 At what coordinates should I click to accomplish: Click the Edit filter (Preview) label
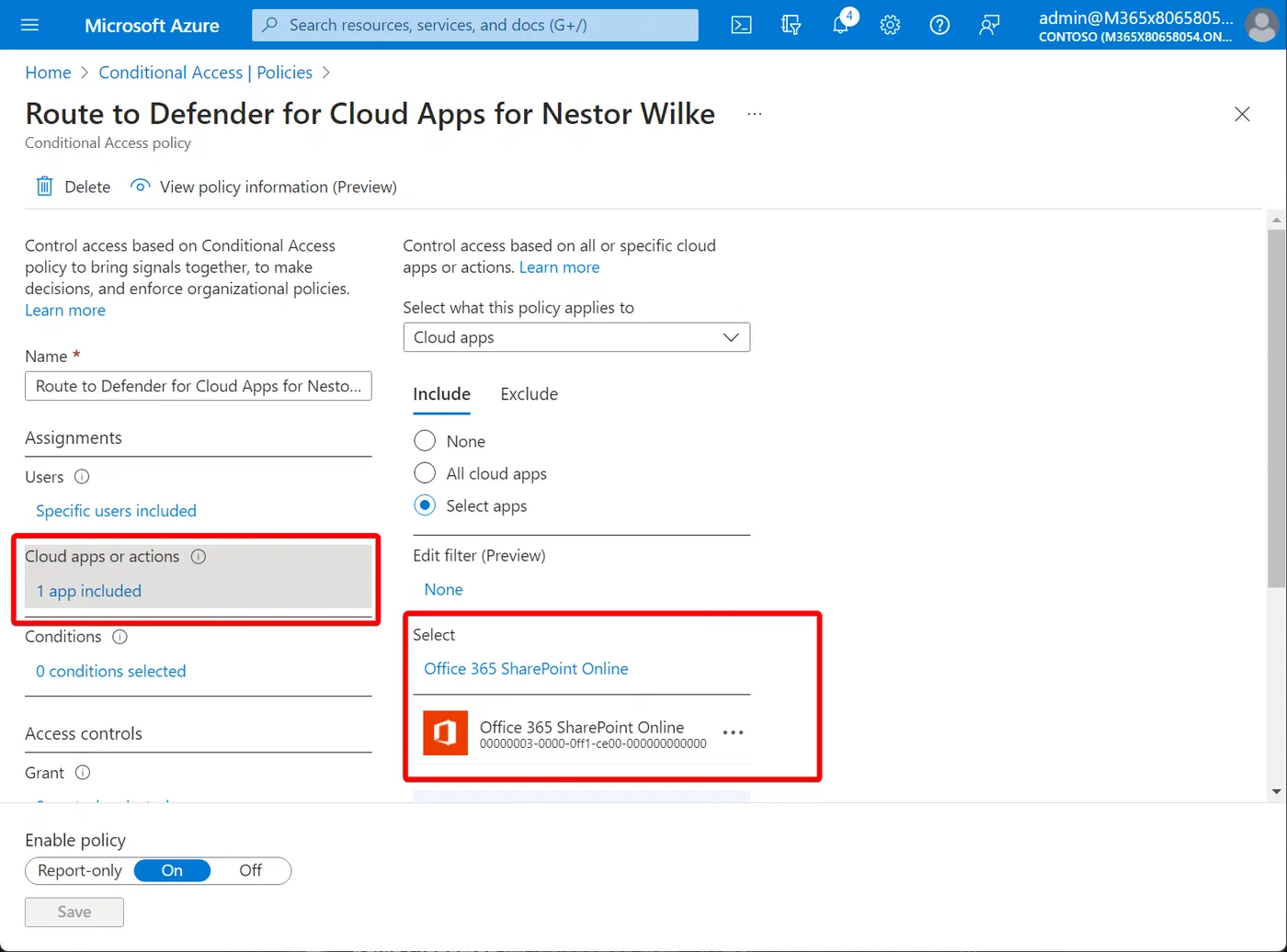pyautogui.click(x=479, y=555)
